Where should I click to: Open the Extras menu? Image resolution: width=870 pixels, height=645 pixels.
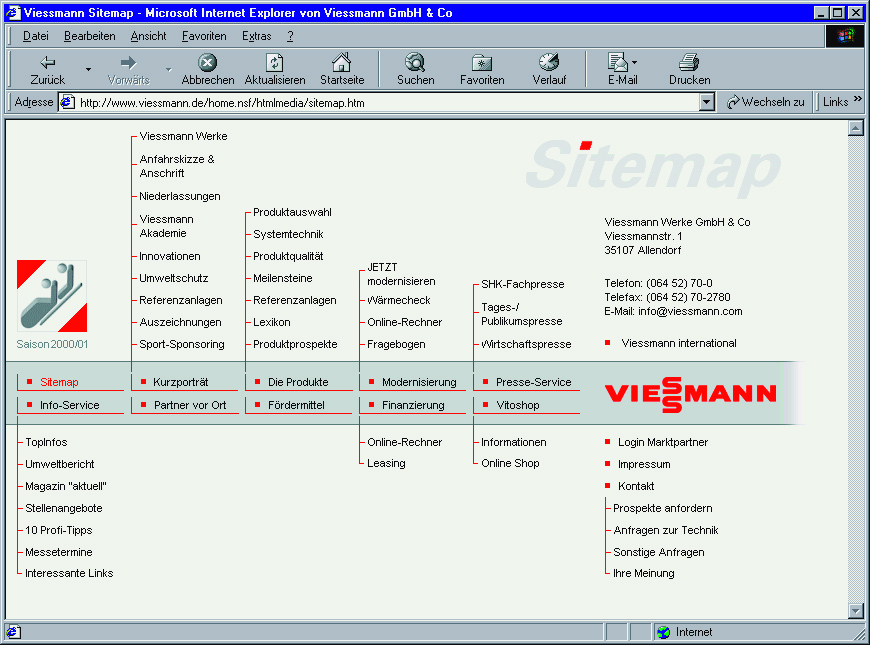(x=256, y=36)
